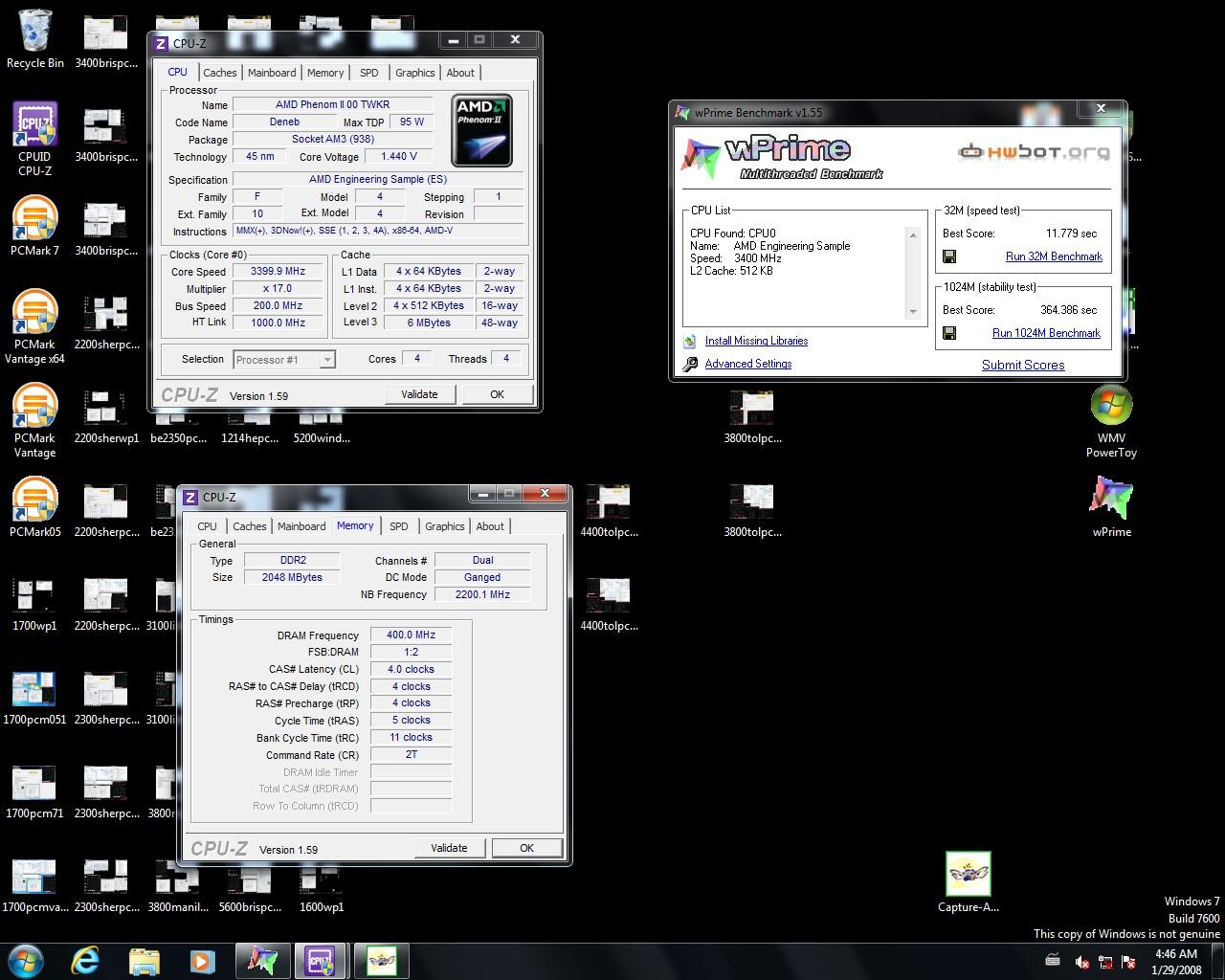Screen dimensions: 1225x980
Task: Open SPD tab in upper CPU-Z window
Action: (x=368, y=73)
